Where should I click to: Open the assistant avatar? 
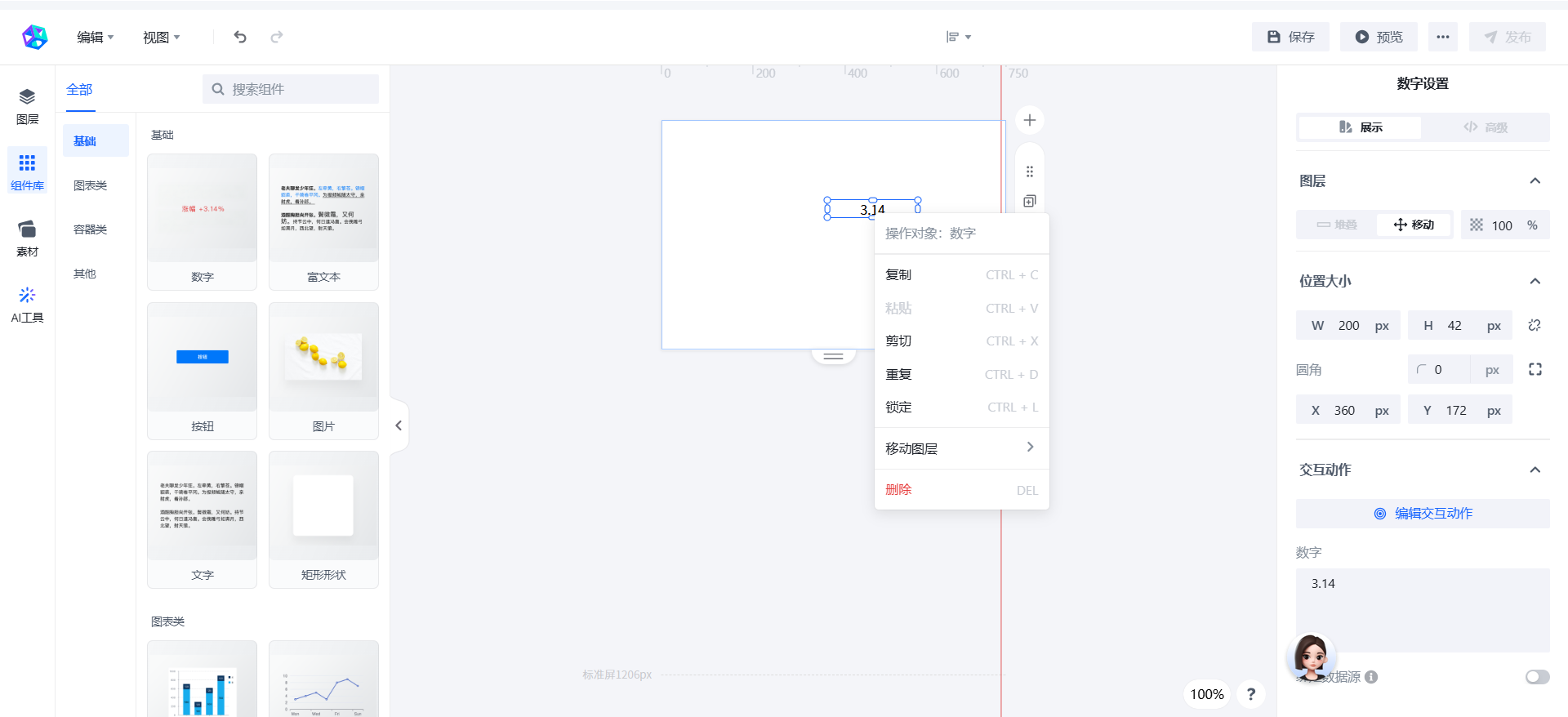[1312, 658]
